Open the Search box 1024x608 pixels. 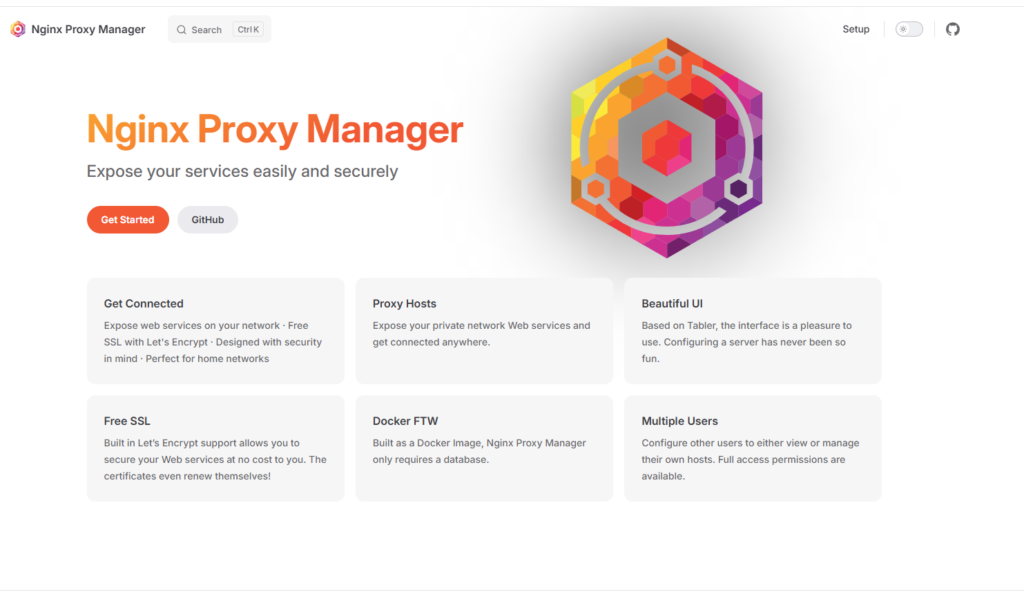[x=219, y=29]
